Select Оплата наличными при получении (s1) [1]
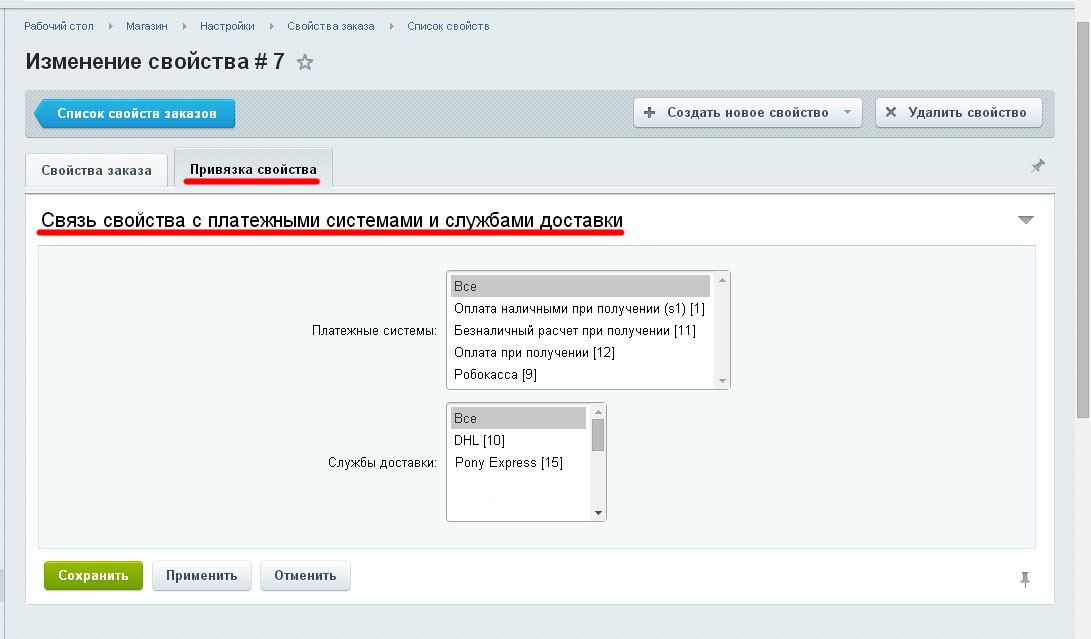 pyautogui.click(x=580, y=308)
